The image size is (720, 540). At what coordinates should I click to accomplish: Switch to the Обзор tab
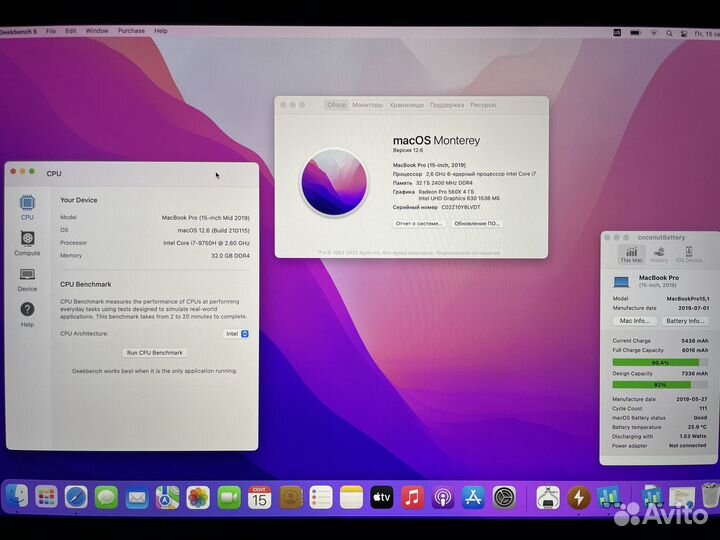337,105
